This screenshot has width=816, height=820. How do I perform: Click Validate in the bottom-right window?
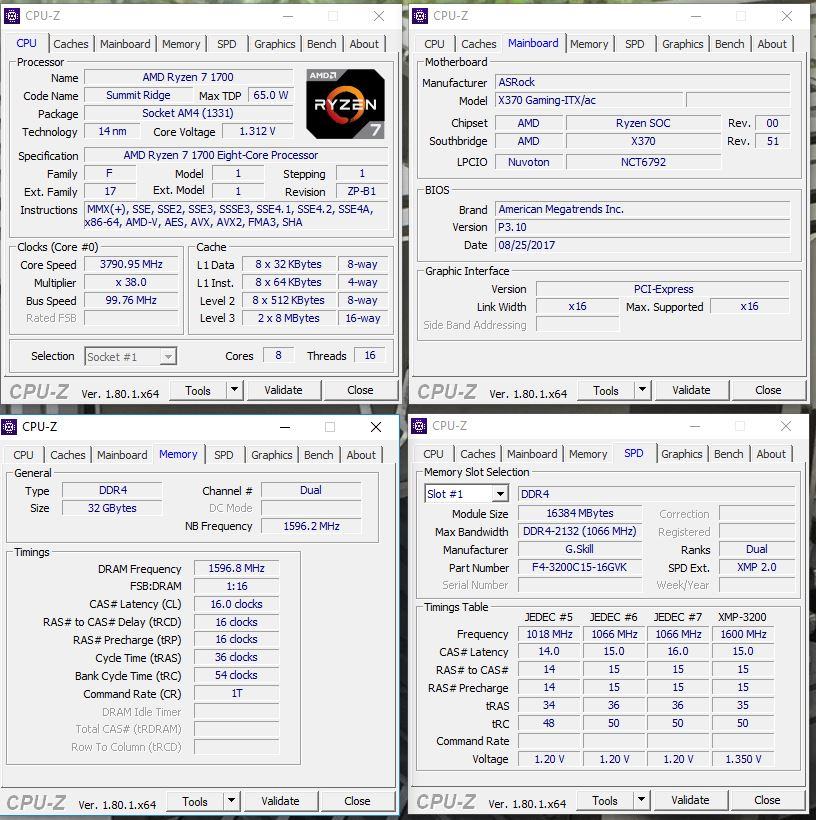(690, 800)
